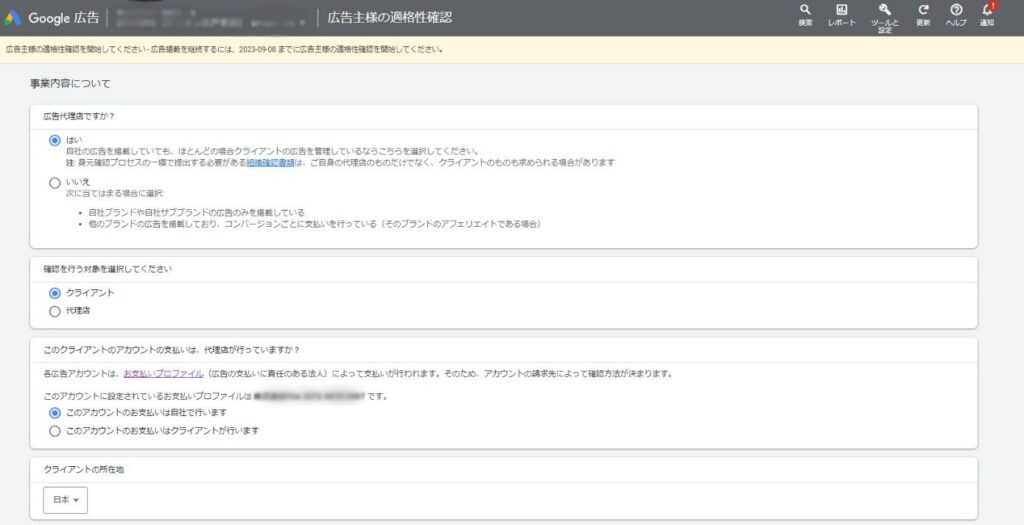This screenshot has height=525, width=1024.
Task: Open the search (検索) icon
Action: (x=805, y=13)
